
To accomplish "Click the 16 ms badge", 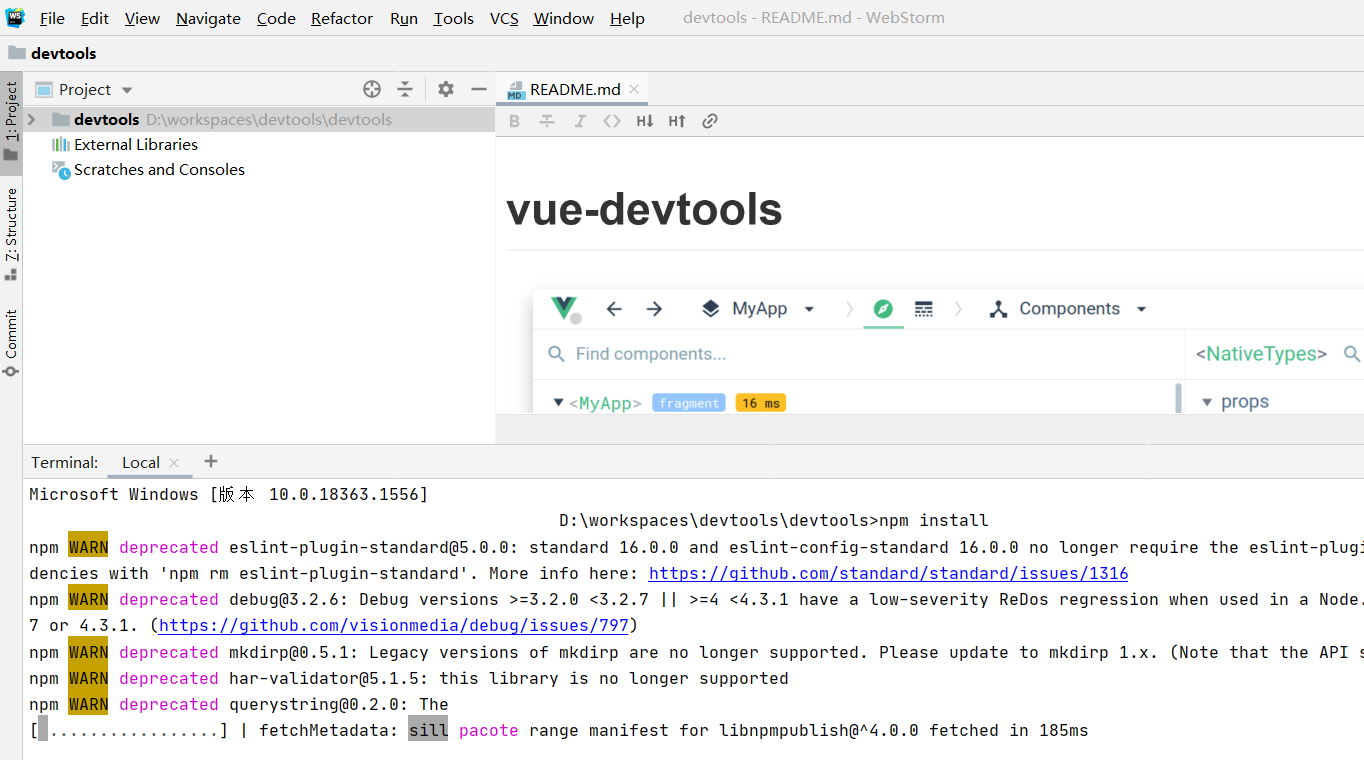I will point(761,403).
